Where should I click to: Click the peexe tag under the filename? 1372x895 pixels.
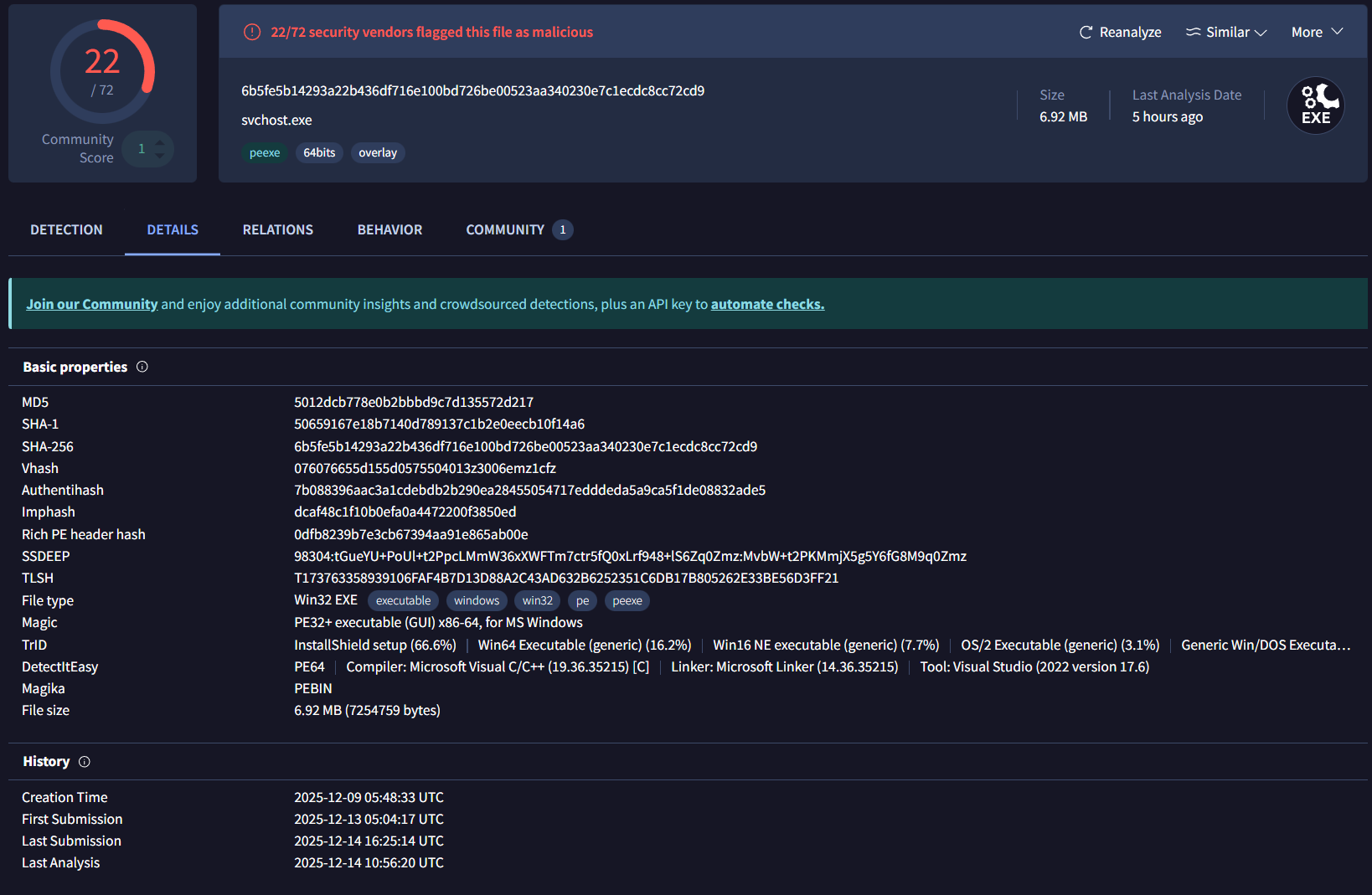(x=265, y=152)
